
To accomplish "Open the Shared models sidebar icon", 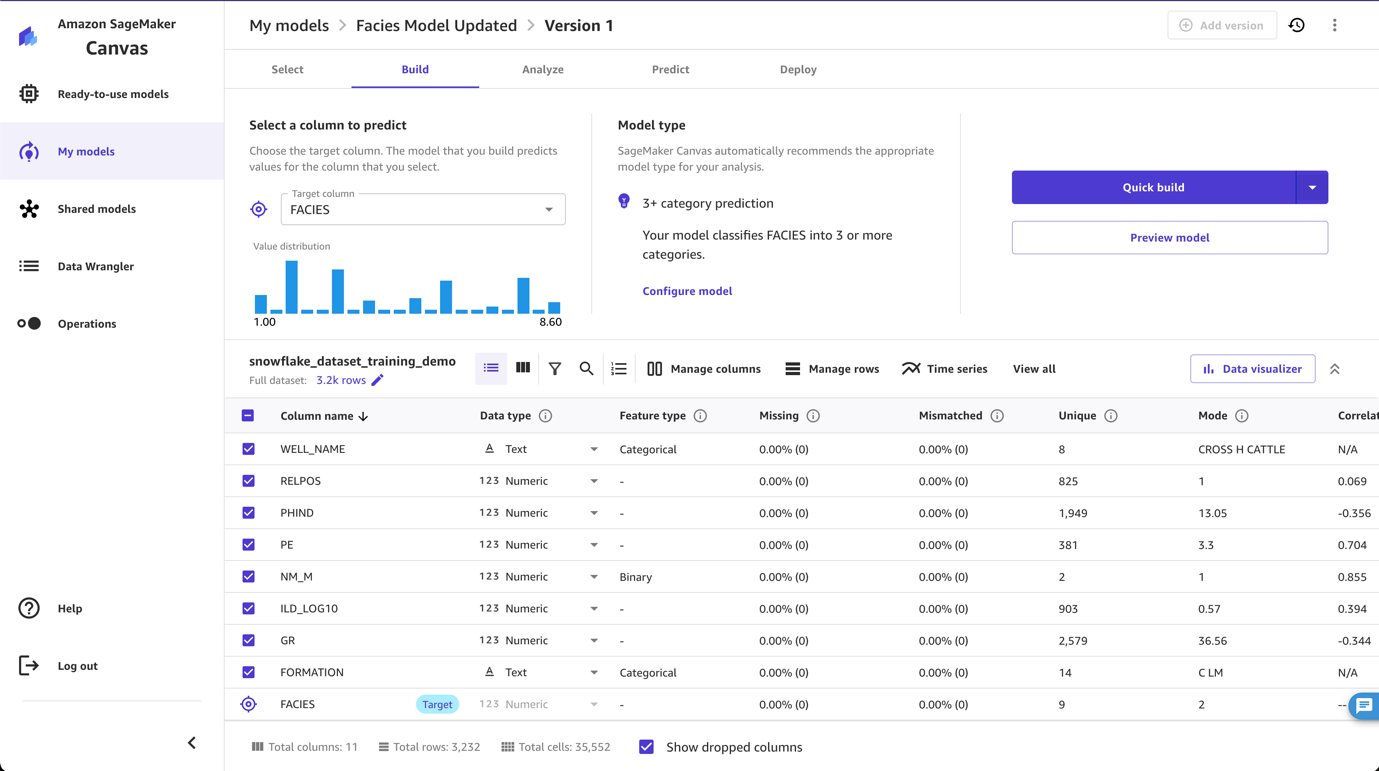I will coord(29,209).
